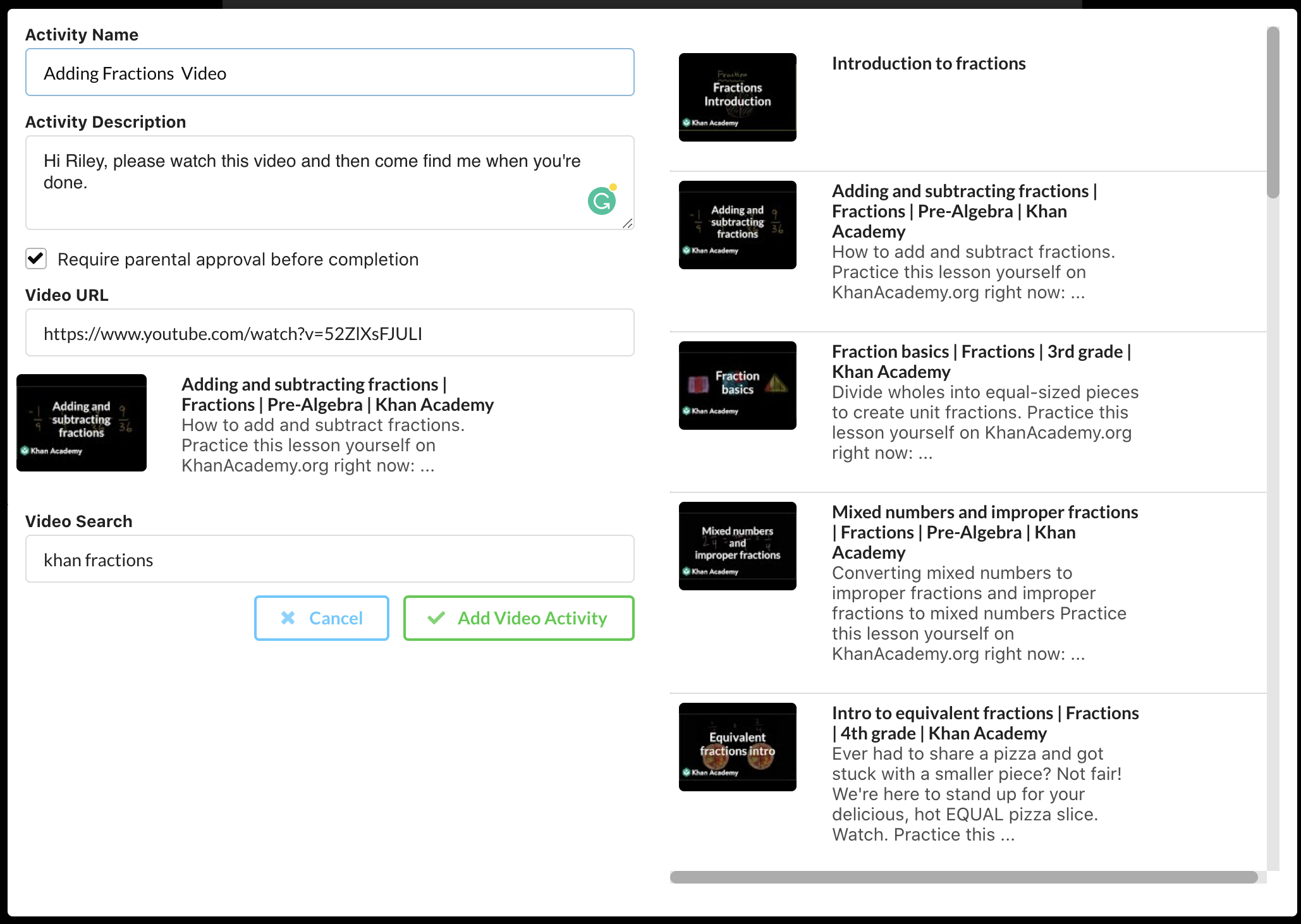The height and width of the screenshot is (924, 1301).
Task: Click the vertical scrollbar of search results
Action: pos(1273,112)
